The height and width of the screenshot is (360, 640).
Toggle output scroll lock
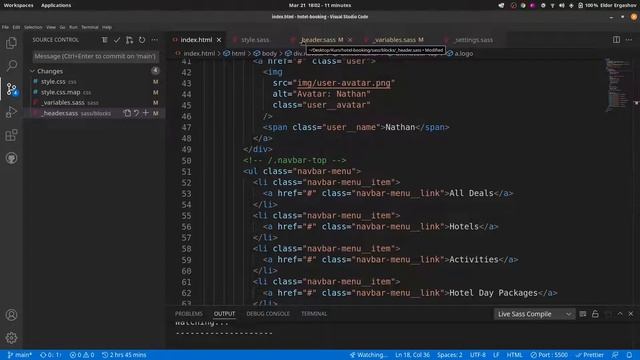pyautogui.click(x=595, y=314)
